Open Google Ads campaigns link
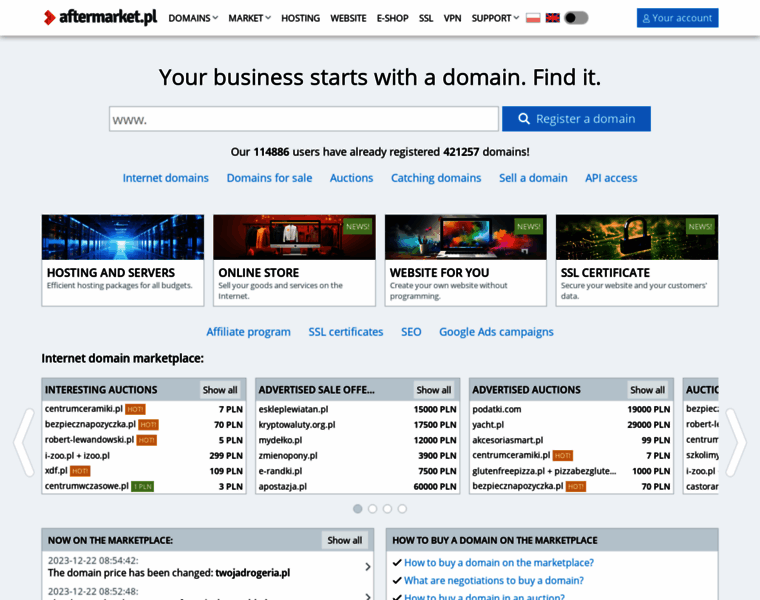This screenshot has height=600, width=760. (x=496, y=332)
